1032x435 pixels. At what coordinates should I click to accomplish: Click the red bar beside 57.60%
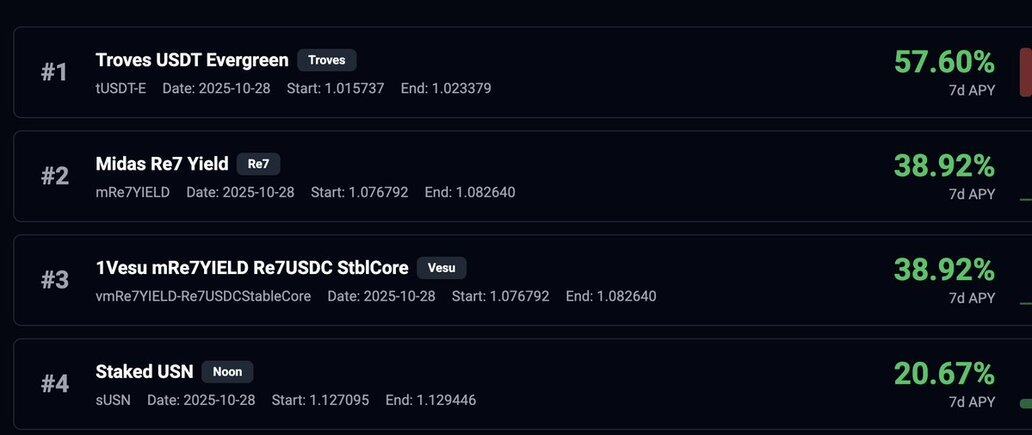1025,72
